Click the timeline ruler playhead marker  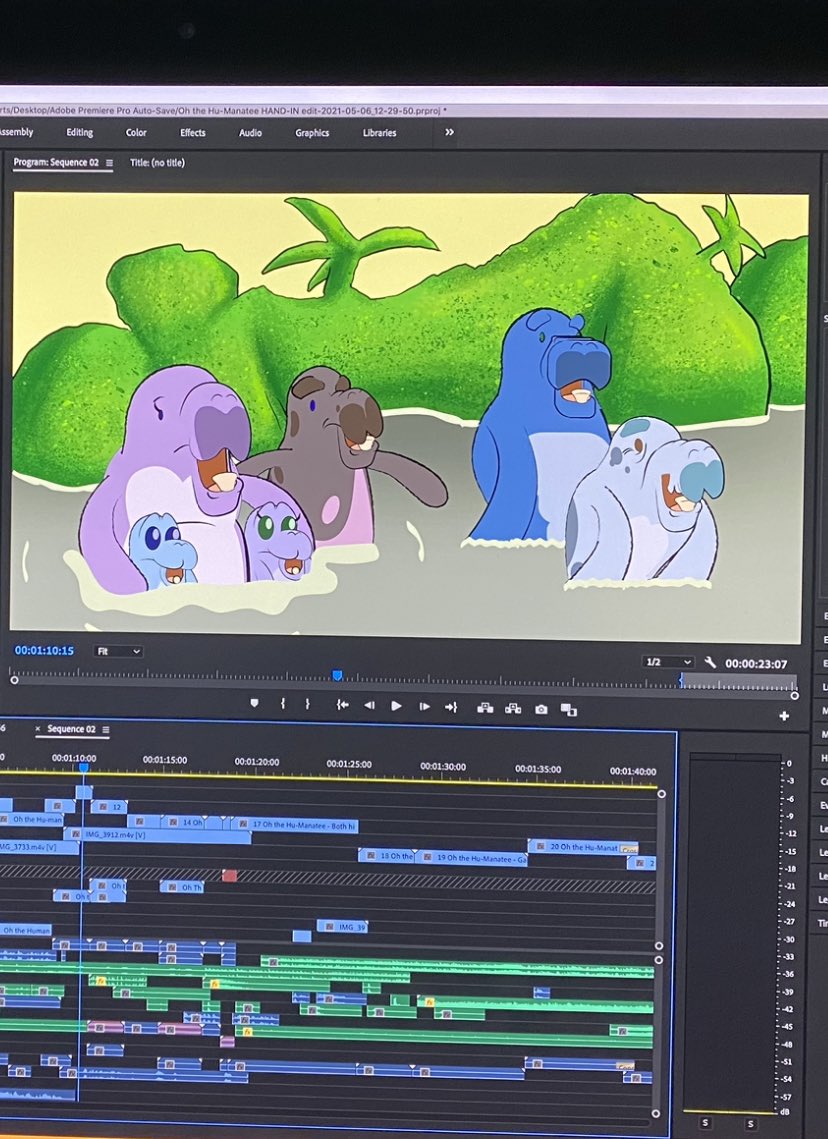click(84, 767)
